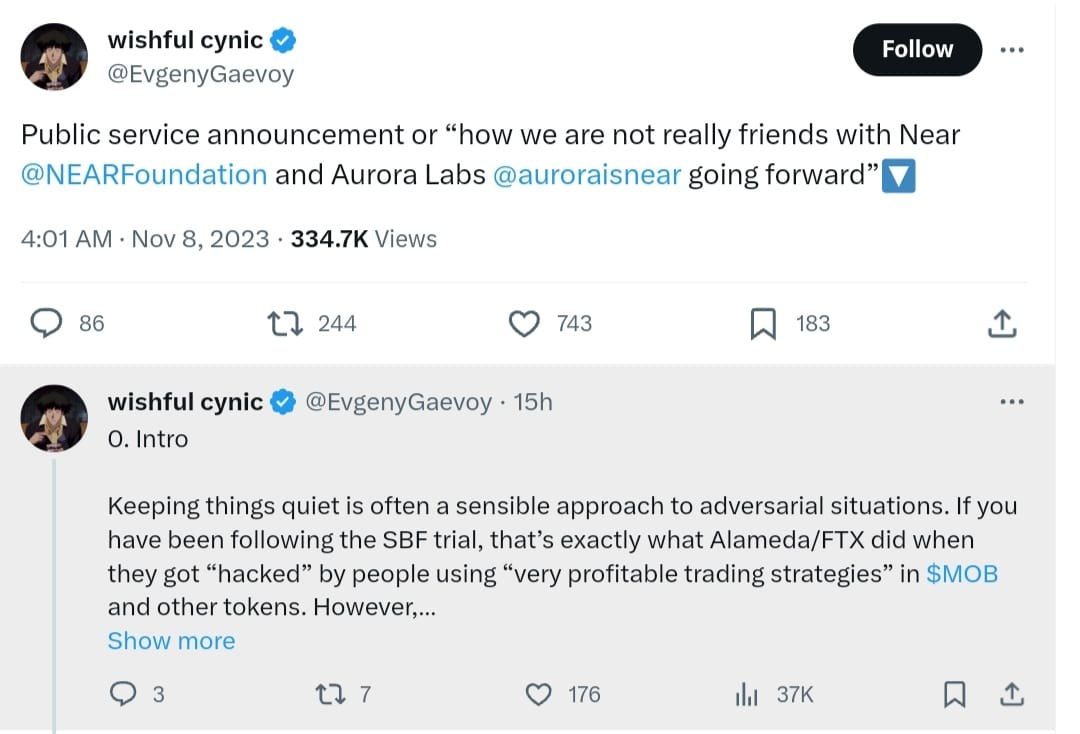The image size is (1080, 734).
Task: Bookmark the main tweet with 183 bookmarks
Action: 763,323
